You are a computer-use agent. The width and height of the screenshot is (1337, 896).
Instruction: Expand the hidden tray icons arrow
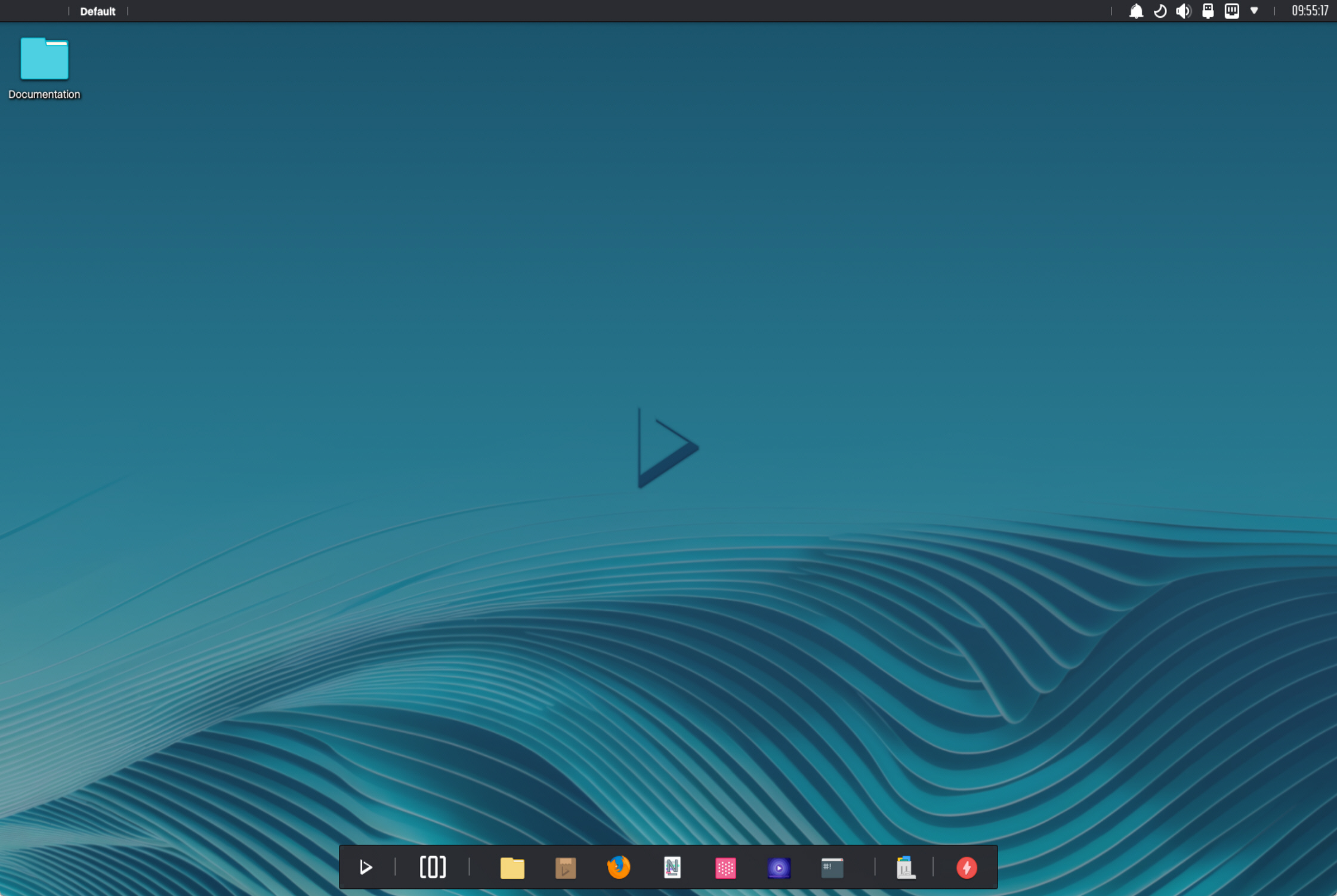(1254, 11)
